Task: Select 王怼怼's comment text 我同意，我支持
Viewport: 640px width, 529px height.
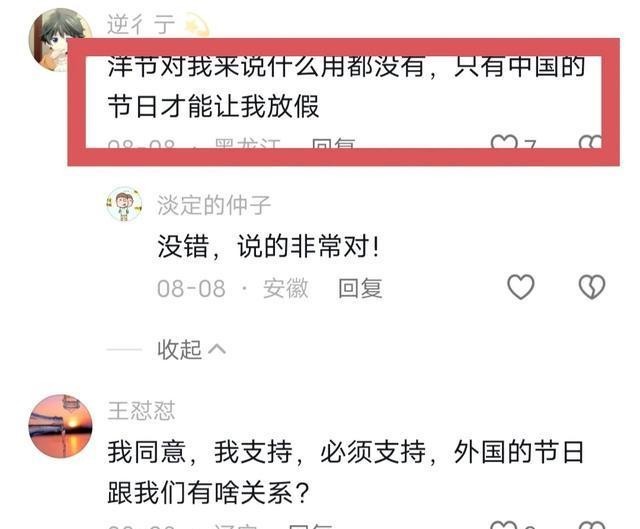Action: point(200,452)
